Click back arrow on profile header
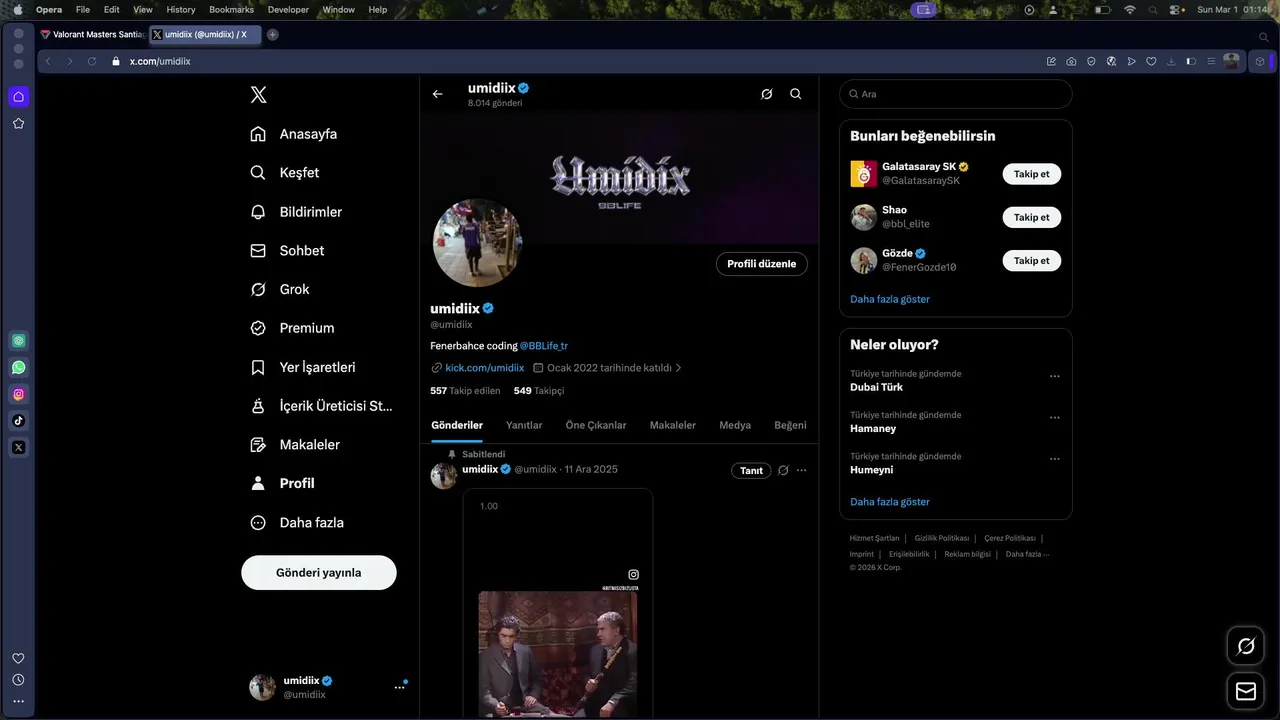This screenshot has width=1280, height=720. click(437, 94)
